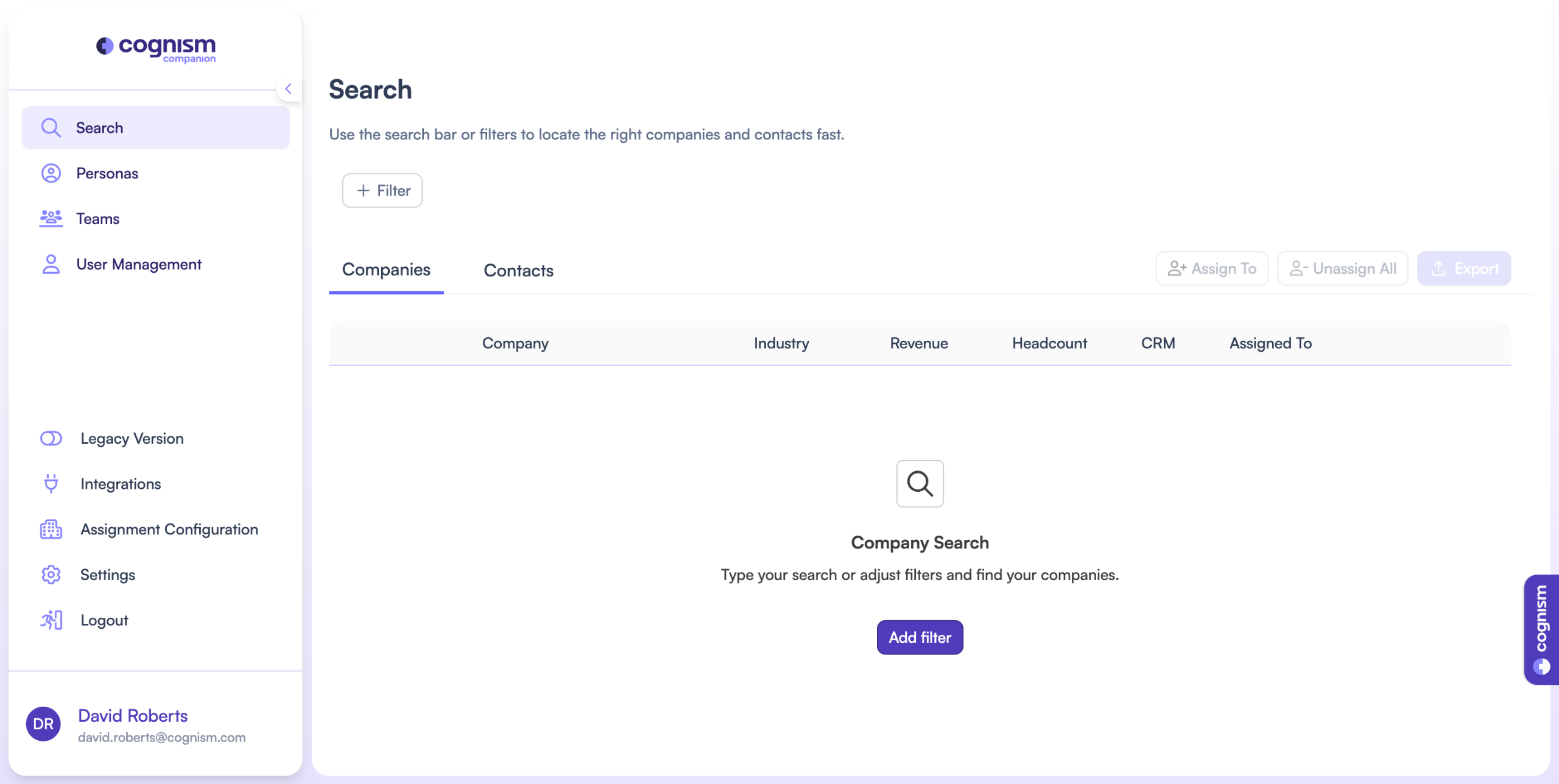The image size is (1559, 784).
Task: Click the Integrations plug icon
Action: (x=51, y=484)
